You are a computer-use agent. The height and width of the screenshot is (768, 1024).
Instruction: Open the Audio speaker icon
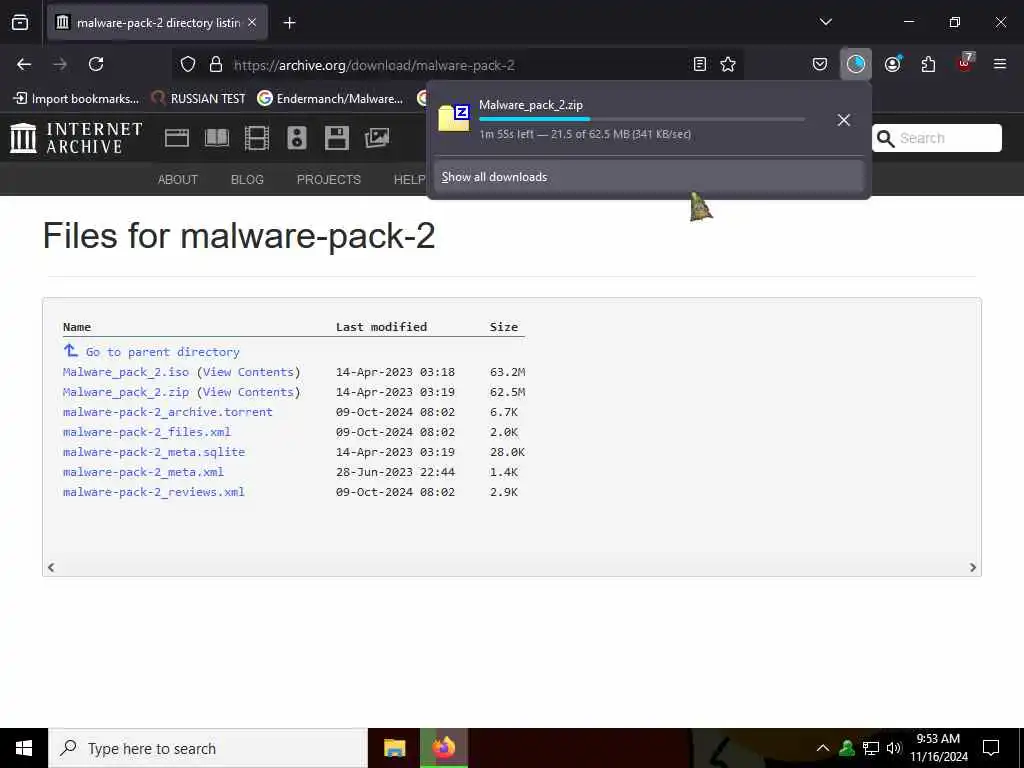click(296, 138)
